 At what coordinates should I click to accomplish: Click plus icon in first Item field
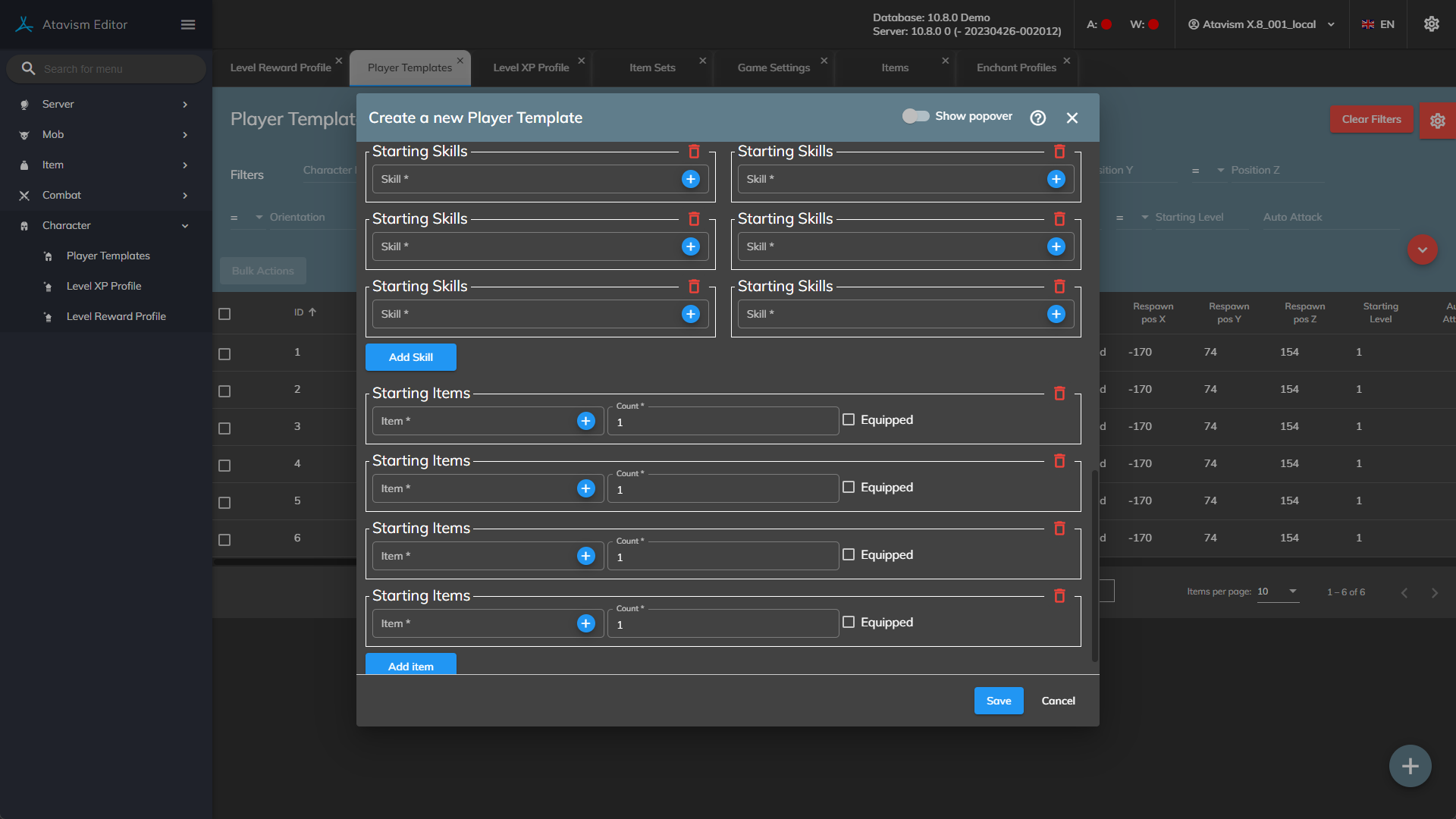pos(585,421)
